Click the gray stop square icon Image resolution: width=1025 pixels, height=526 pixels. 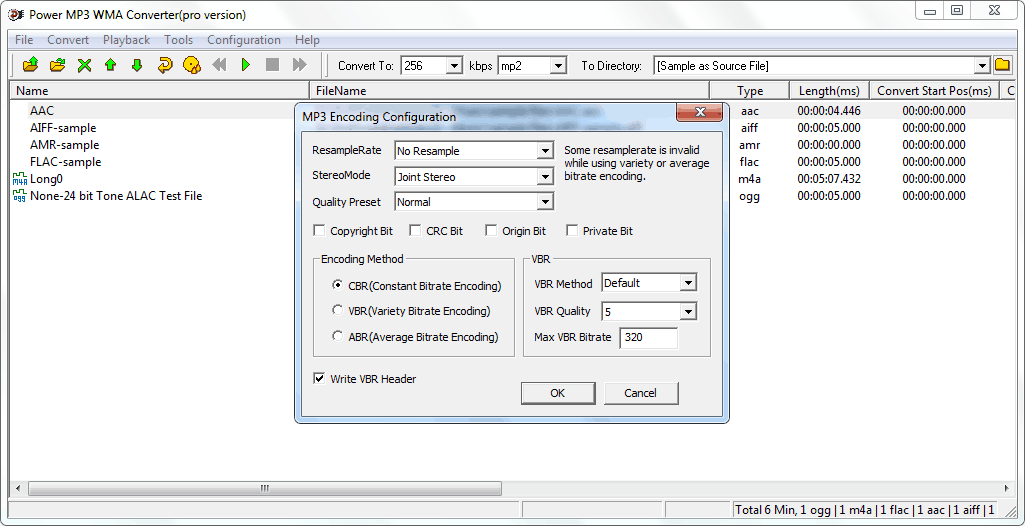pos(273,65)
